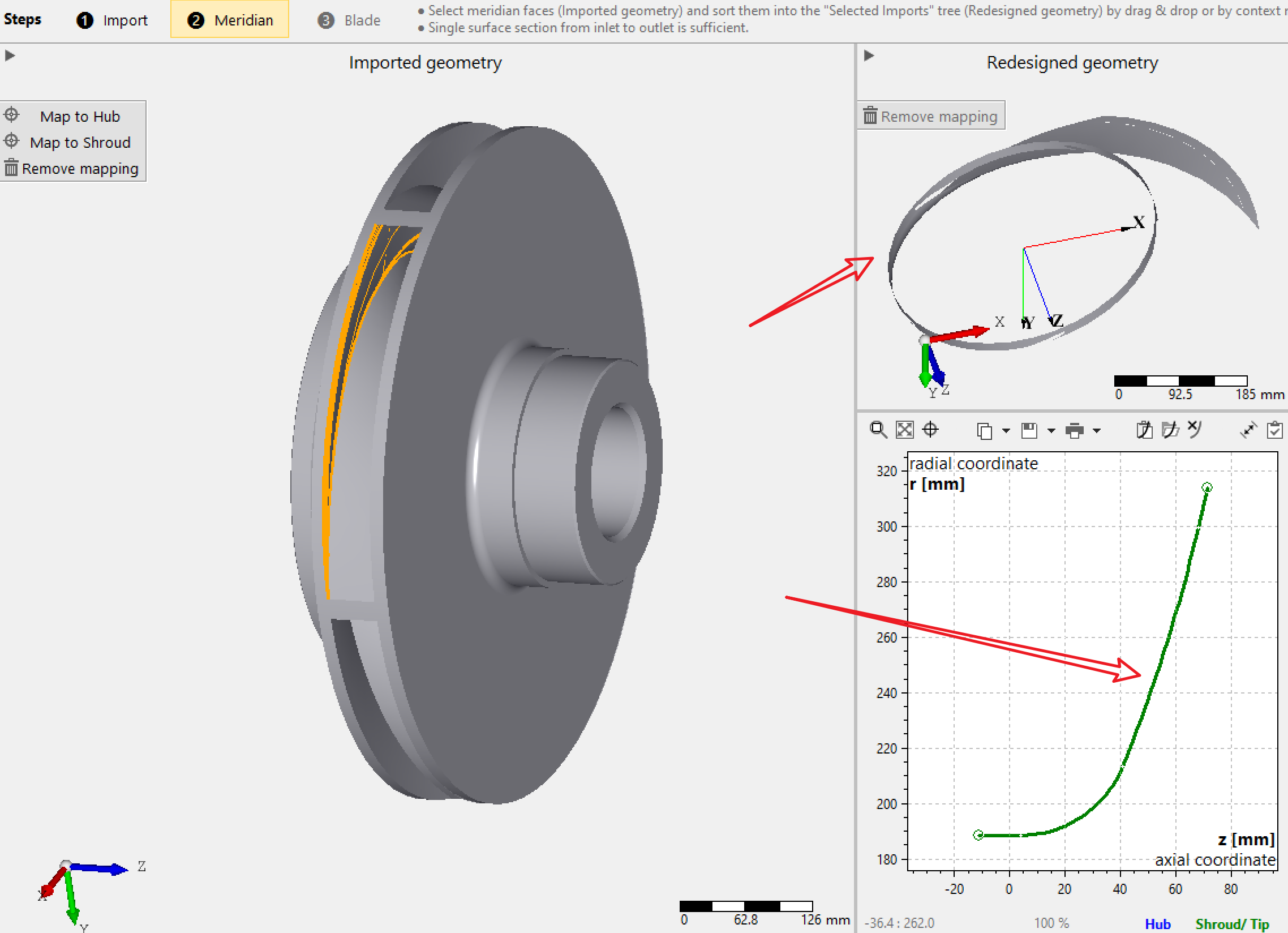Open dropdown arrow next to save icon
The width and height of the screenshot is (1288, 933).
[x=1051, y=431]
